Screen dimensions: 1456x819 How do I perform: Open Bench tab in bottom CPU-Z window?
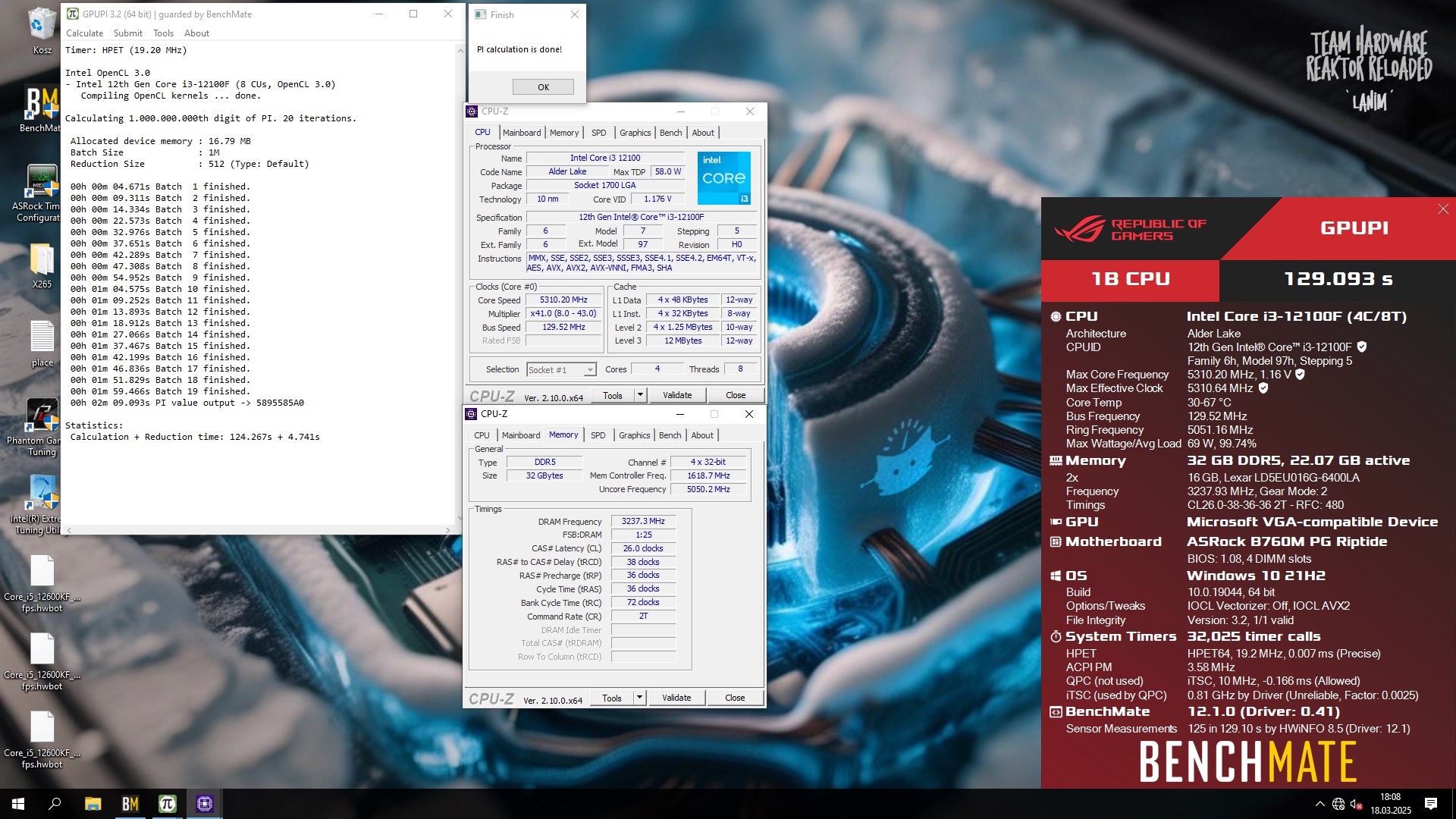click(x=670, y=435)
